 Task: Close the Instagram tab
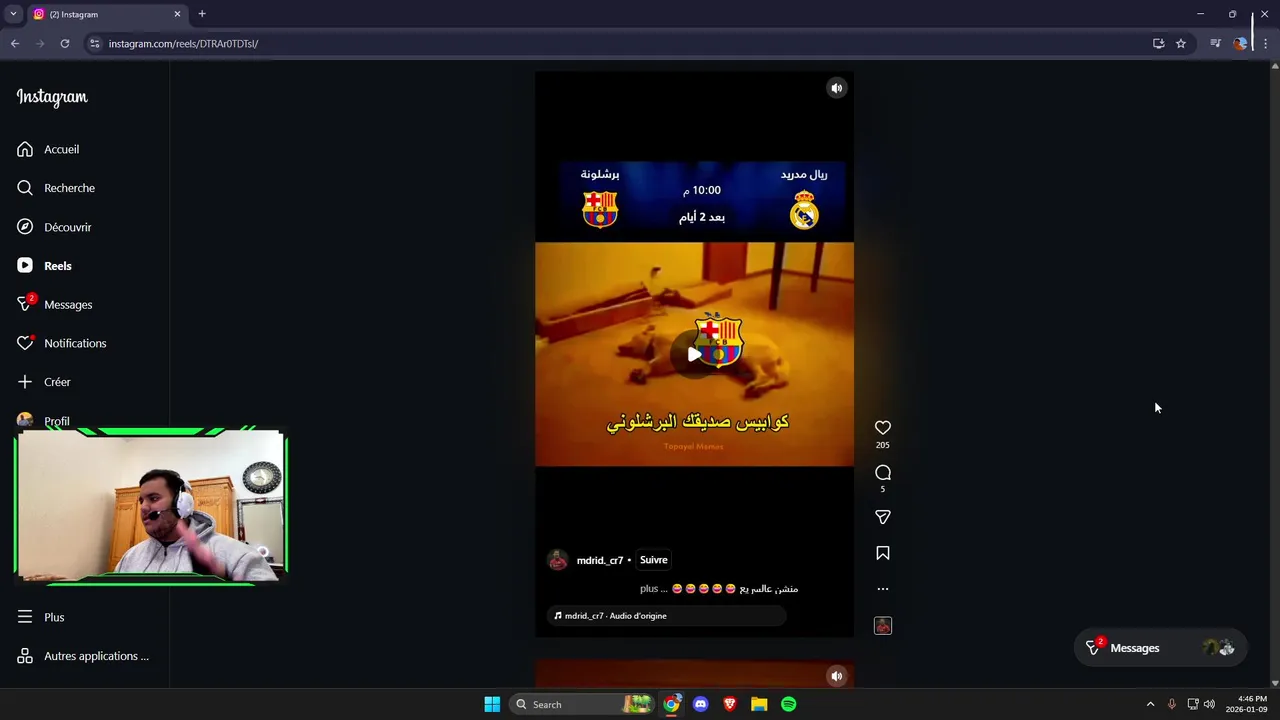(178, 14)
